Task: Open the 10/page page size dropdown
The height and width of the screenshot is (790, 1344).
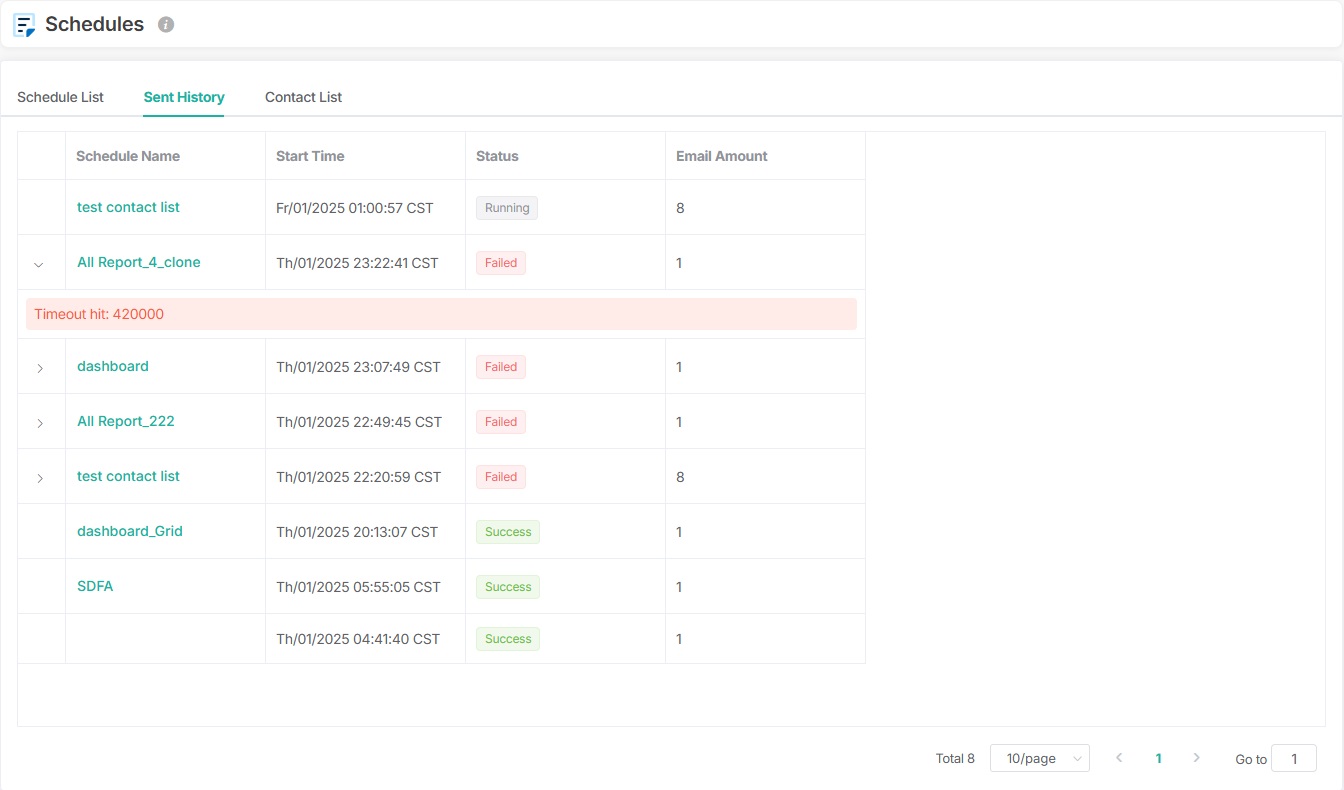Action: 1039,759
